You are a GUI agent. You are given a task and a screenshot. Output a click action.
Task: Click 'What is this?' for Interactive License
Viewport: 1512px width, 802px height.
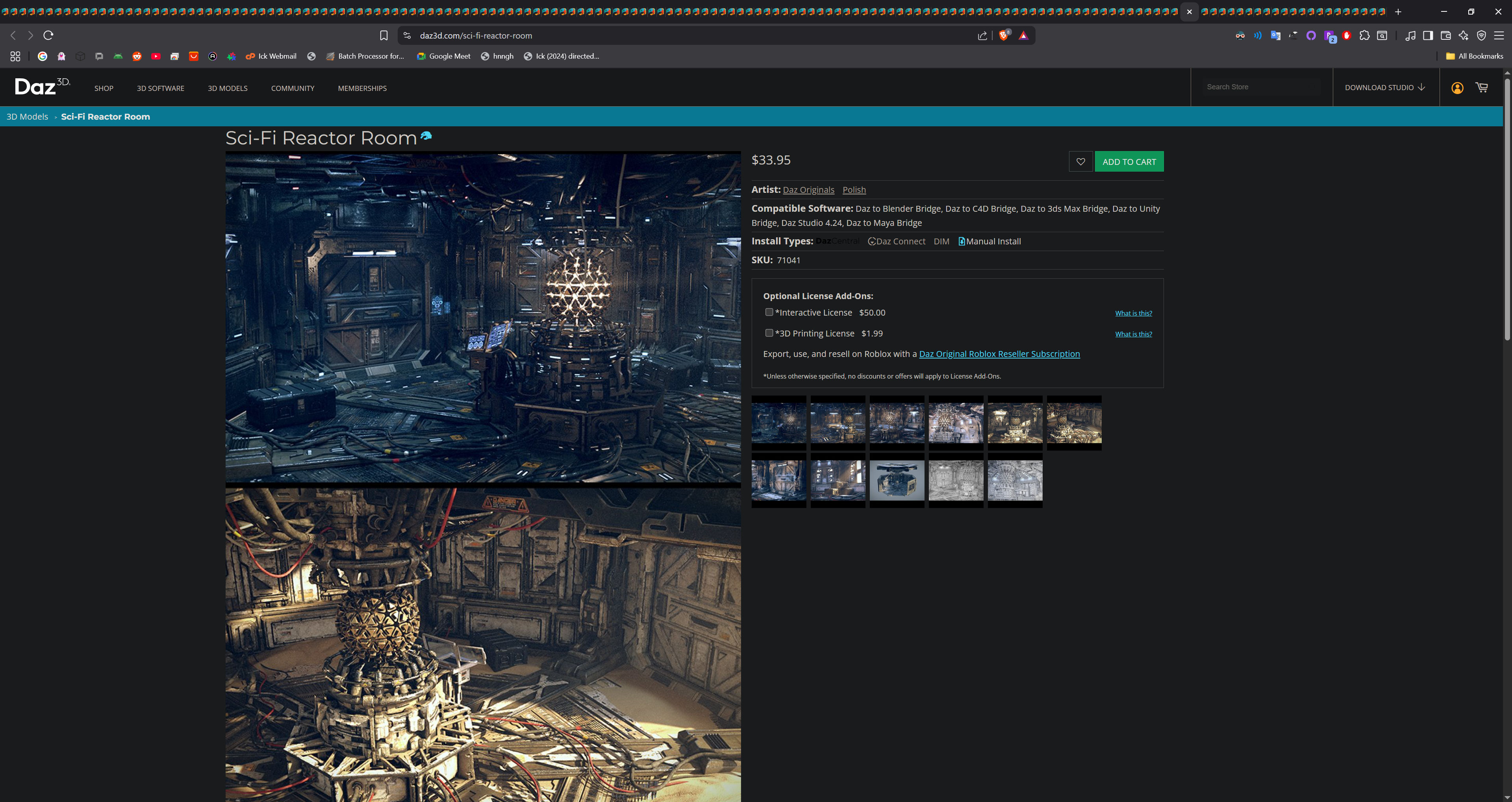1134,313
